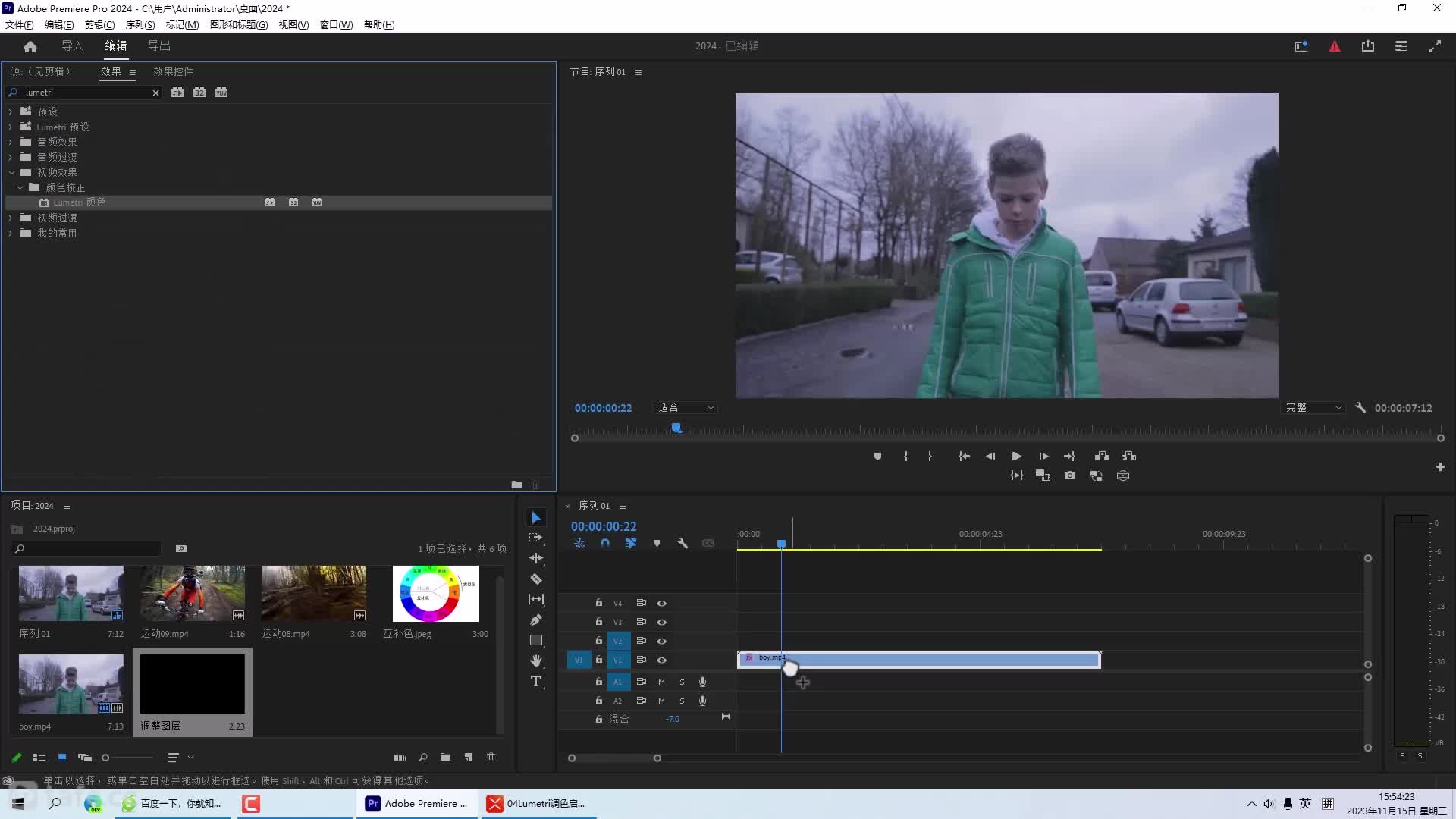Open the 剪辑(C) menu
The image size is (1456, 819).
(99, 24)
